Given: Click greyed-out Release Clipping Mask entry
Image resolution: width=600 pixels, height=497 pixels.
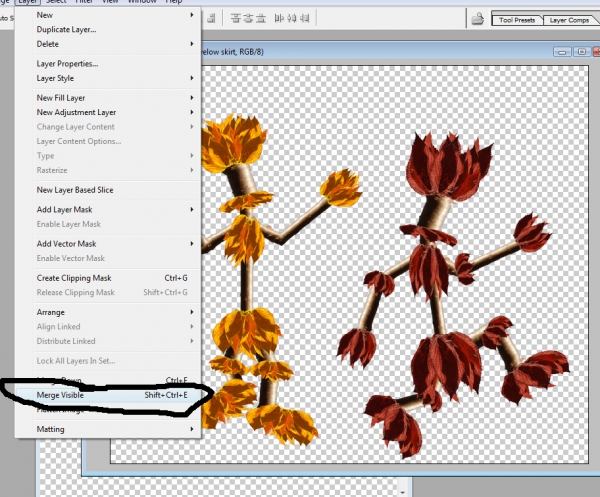Looking at the screenshot, I should [x=108, y=293].
